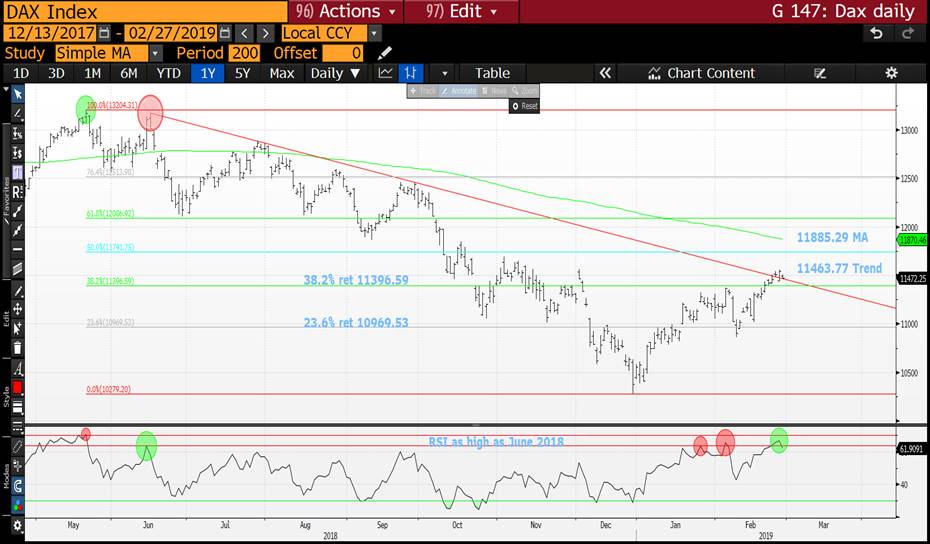Viewport: 930px width, 544px height.
Task: Click the Reset button on chart
Action: tap(525, 106)
